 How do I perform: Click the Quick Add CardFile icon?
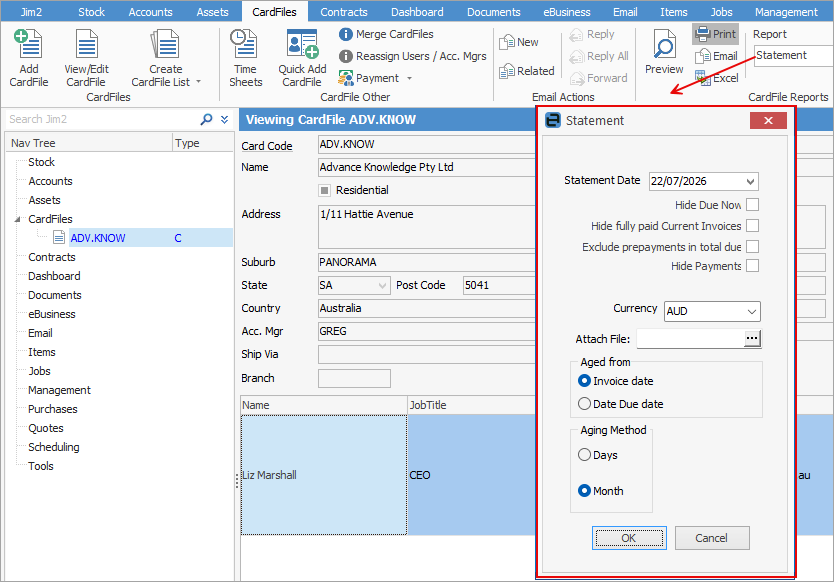coord(302,44)
